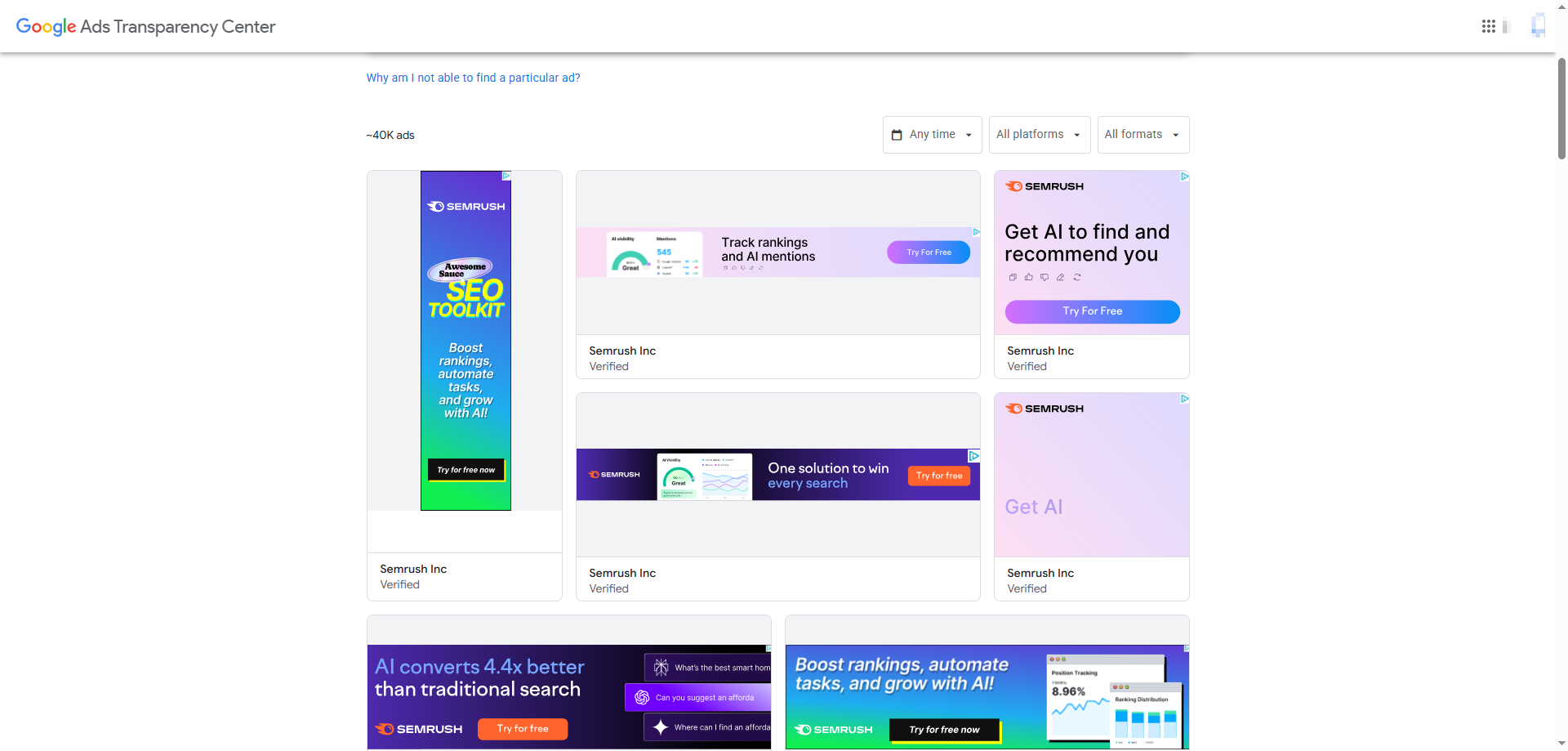Open the Any time date dropdown
Screen dimensions: 1568x751
click(932, 135)
